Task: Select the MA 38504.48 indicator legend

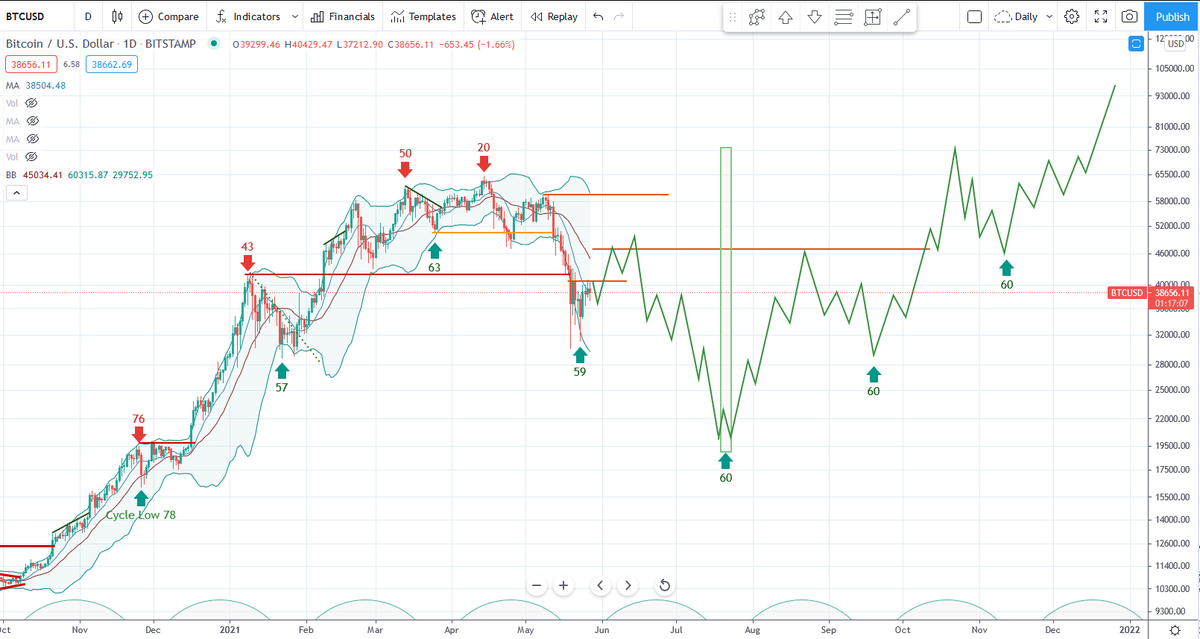Action: point(36,85)
